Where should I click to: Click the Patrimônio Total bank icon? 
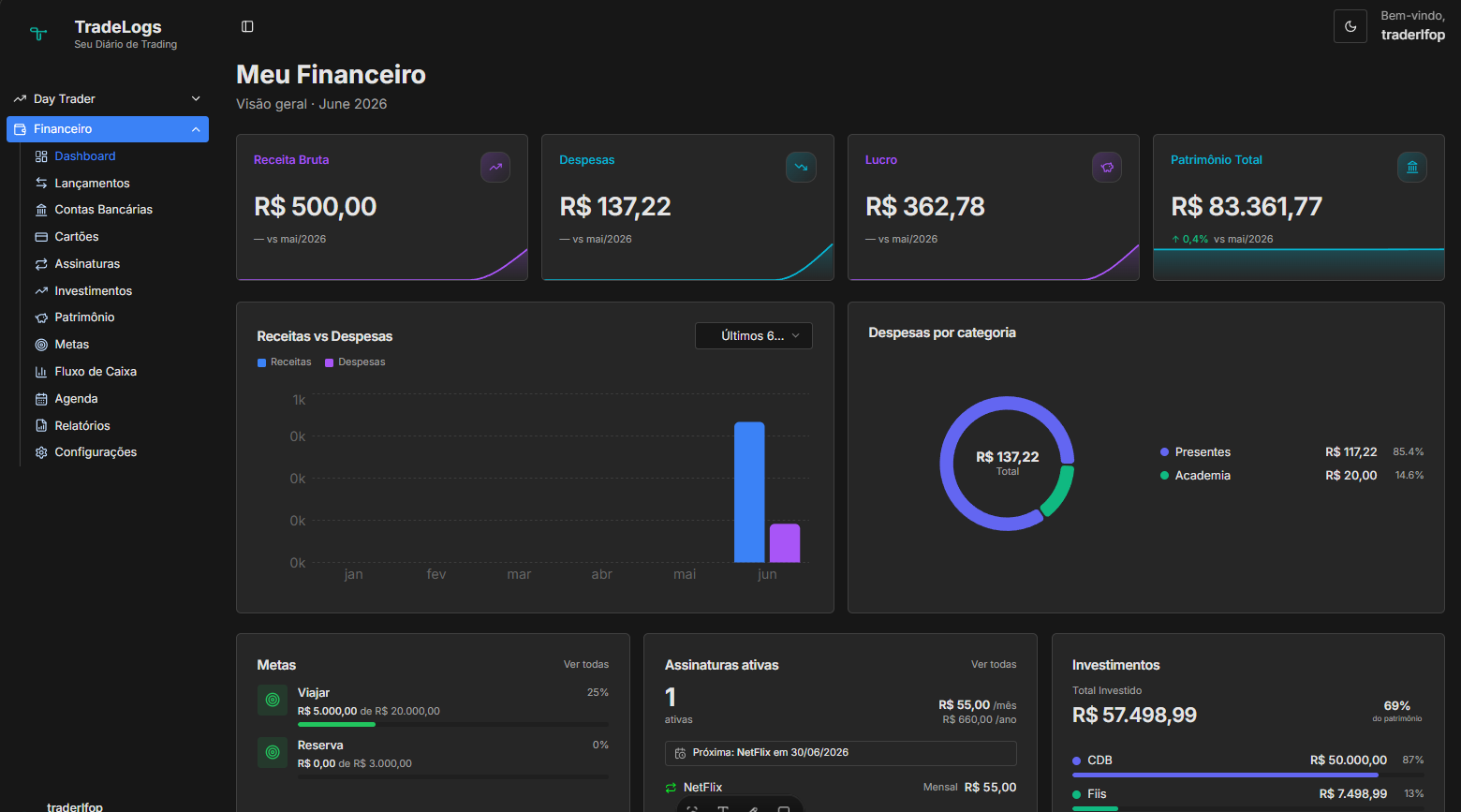coord(1412,167)
